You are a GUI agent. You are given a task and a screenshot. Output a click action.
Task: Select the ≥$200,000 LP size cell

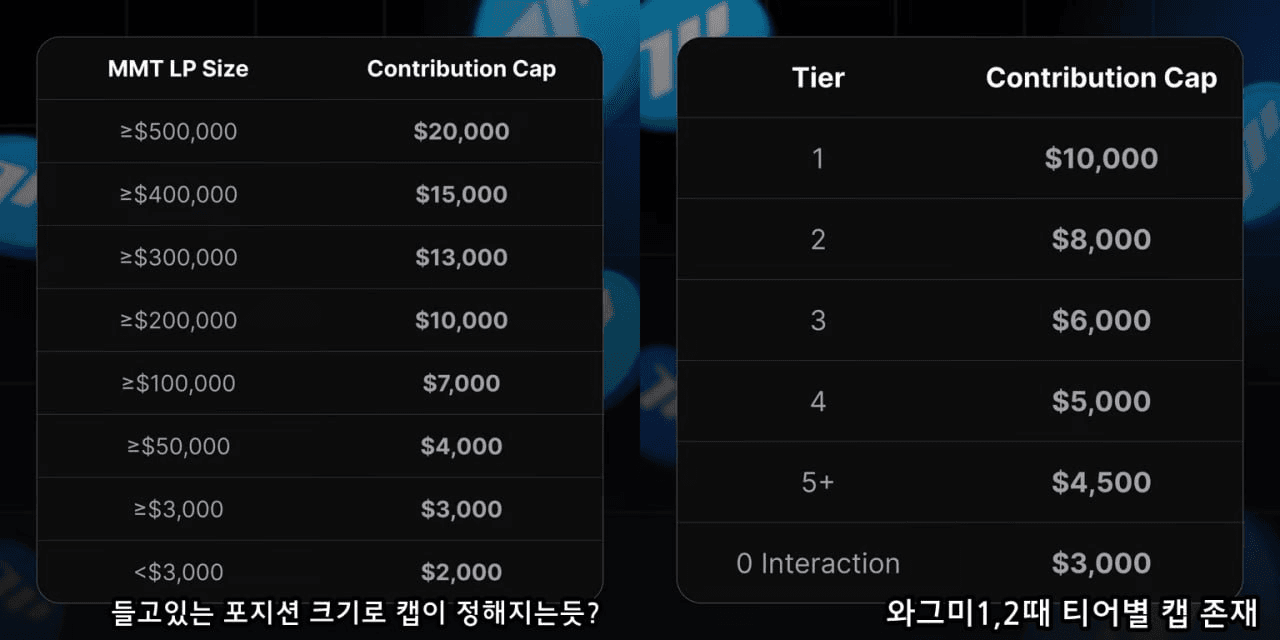point(178,321)
